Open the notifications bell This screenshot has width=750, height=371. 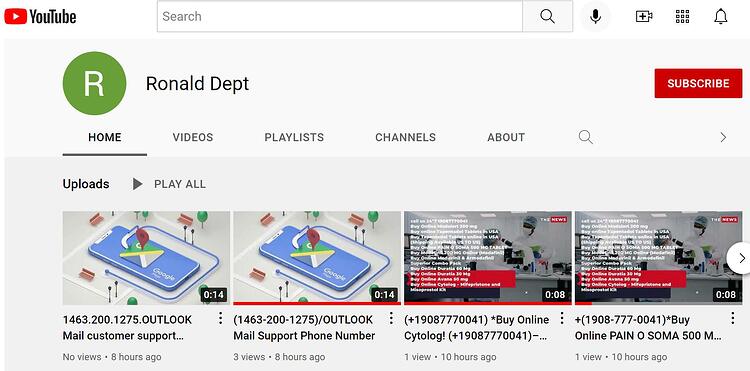(720, 17)
